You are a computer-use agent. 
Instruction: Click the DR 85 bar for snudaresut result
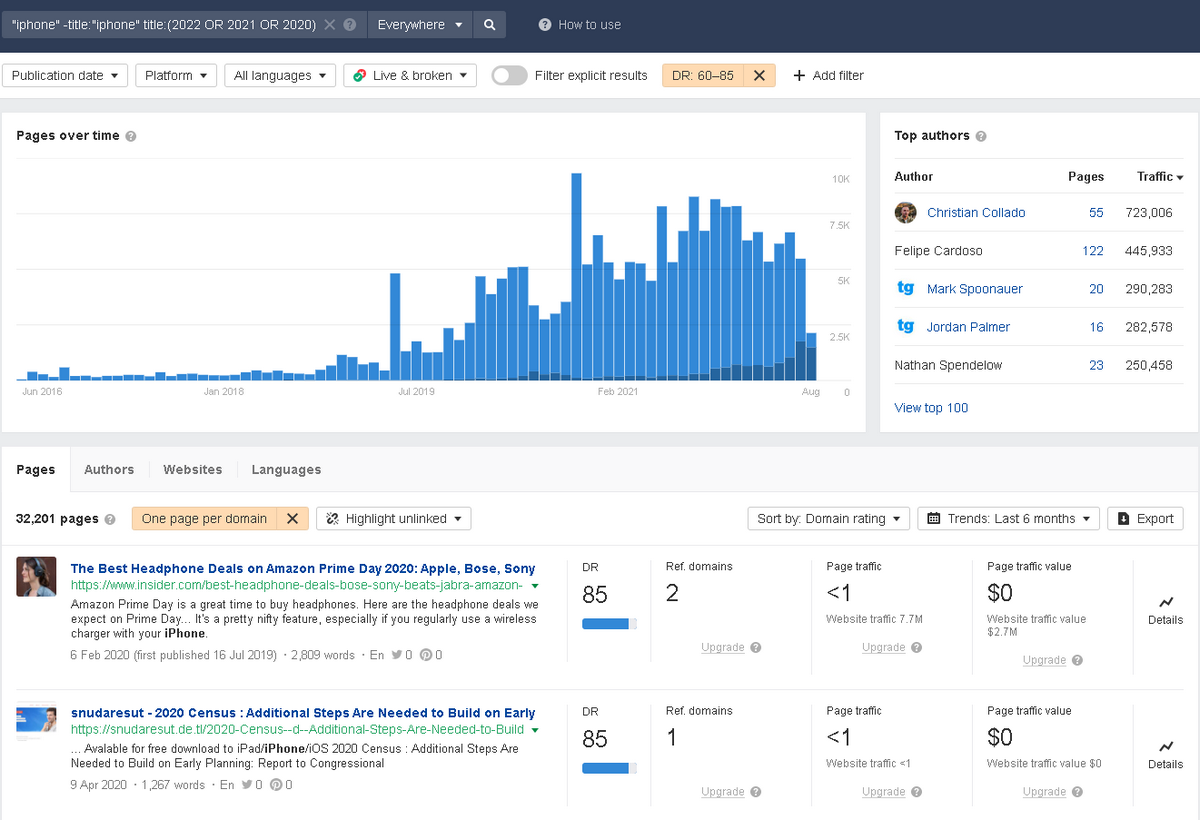pos(609,769)
